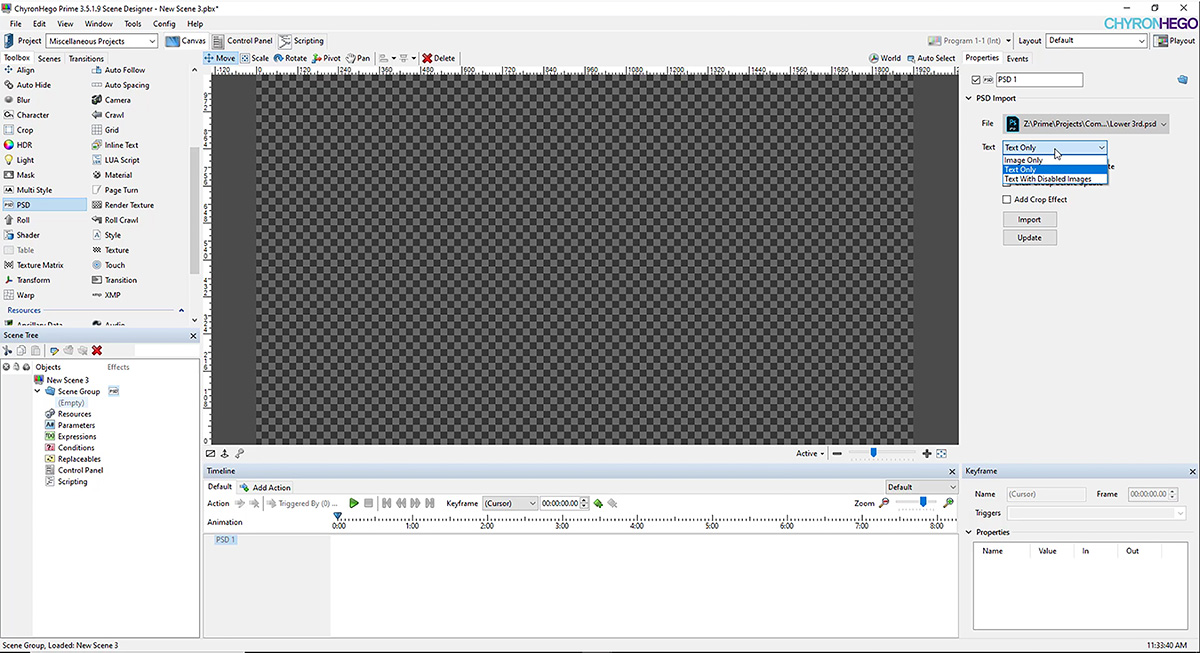Open the File menu

[x=16, y=23]
